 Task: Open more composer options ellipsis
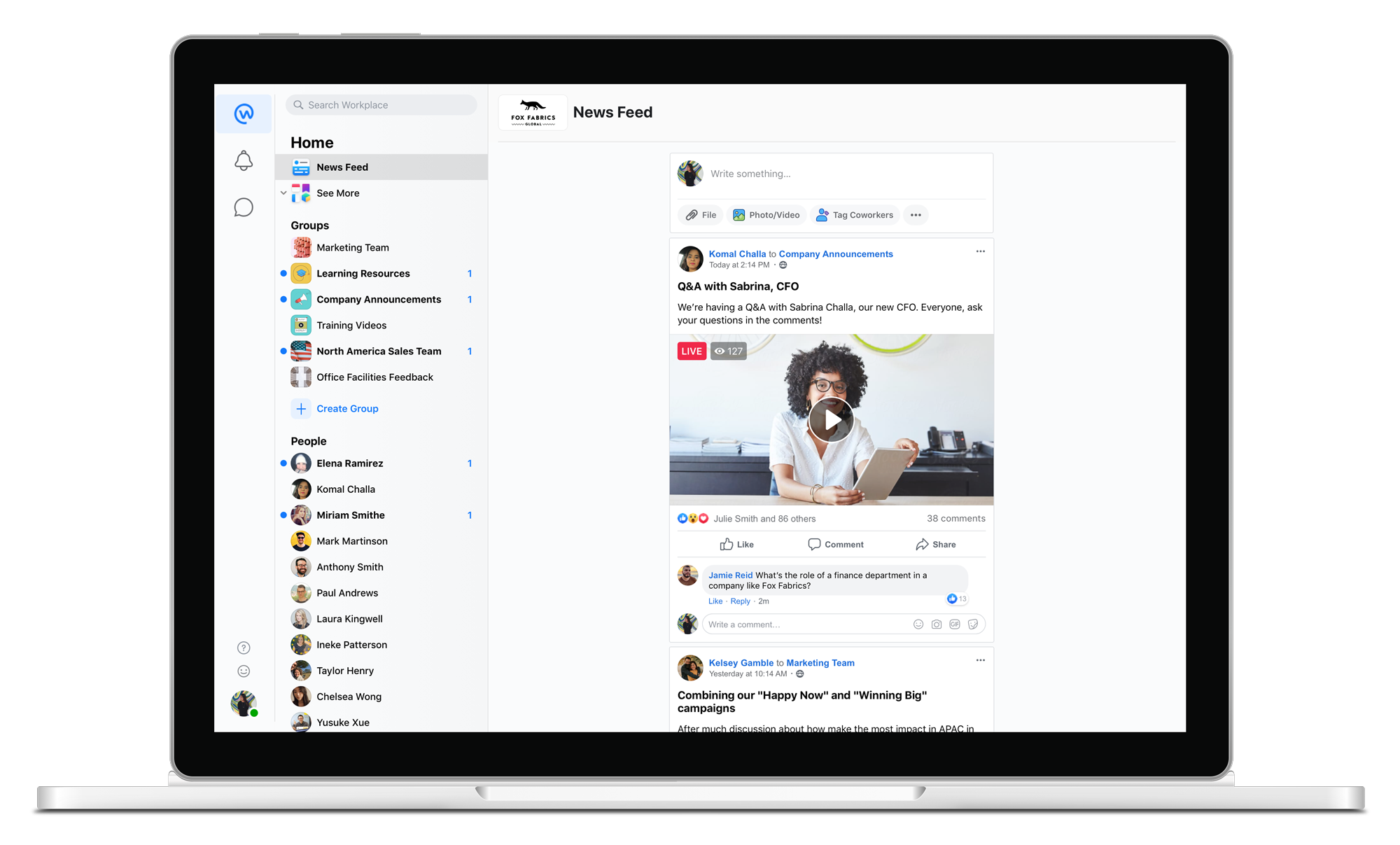[x=916, y=215]
